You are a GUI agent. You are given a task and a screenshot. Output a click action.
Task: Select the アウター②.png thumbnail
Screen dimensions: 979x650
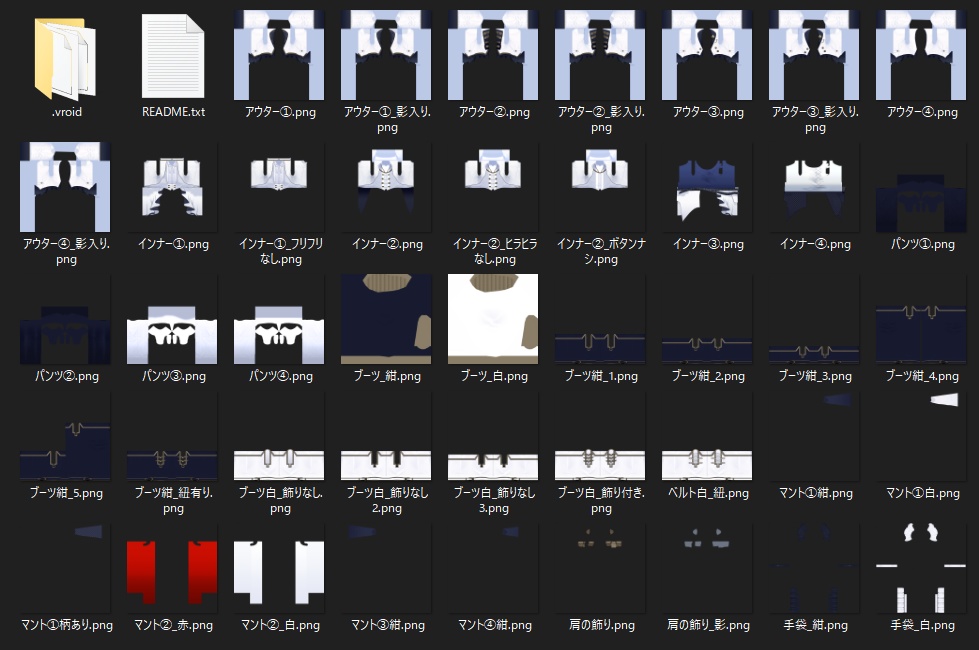tap(493, 55)
